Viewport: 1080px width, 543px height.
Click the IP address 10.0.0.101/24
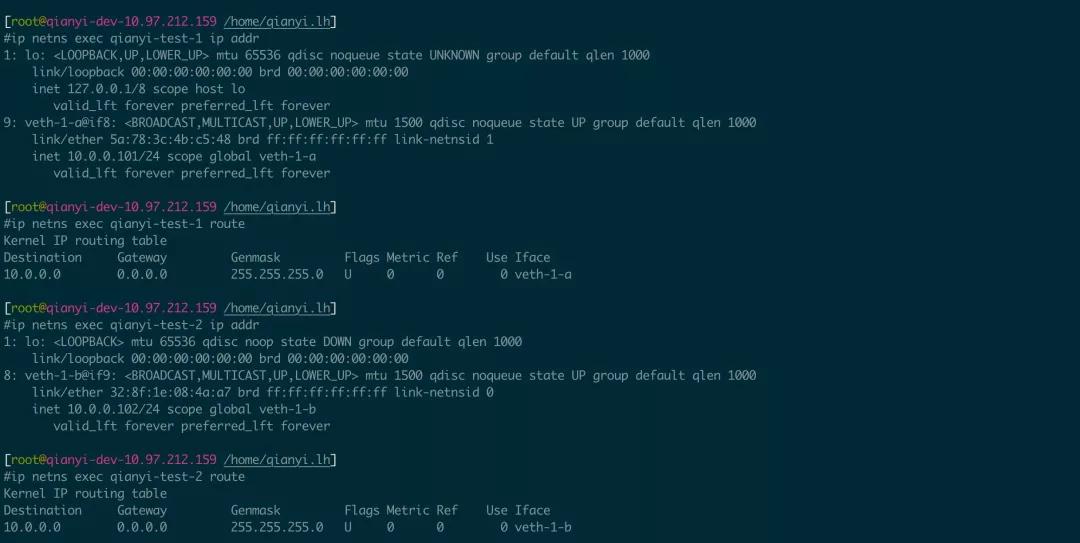point(114,156)
